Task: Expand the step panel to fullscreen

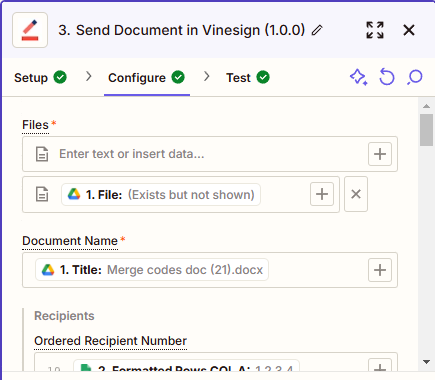Action: pyautogui.click(x=375, y=30)
